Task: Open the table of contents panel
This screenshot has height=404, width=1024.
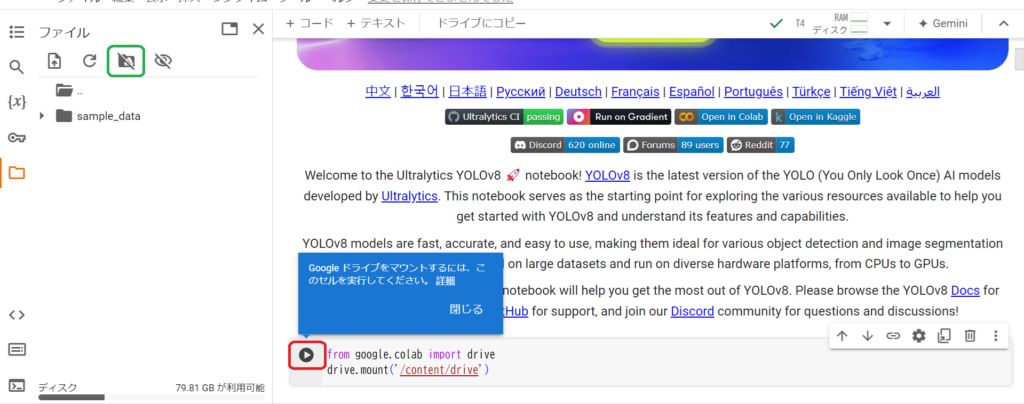Action: coord(16,32)
